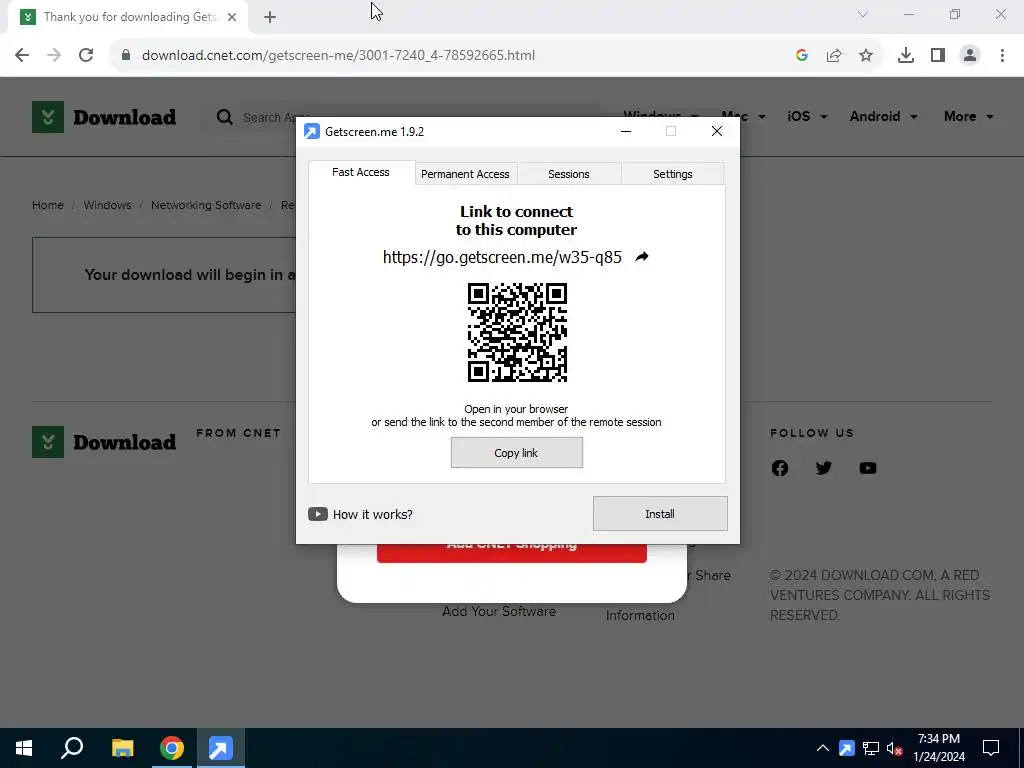Open the Networking Software breadcrumb
The height and width of the screenshot is (768, 1024).
pyautogui.click(x=206, y=205)
